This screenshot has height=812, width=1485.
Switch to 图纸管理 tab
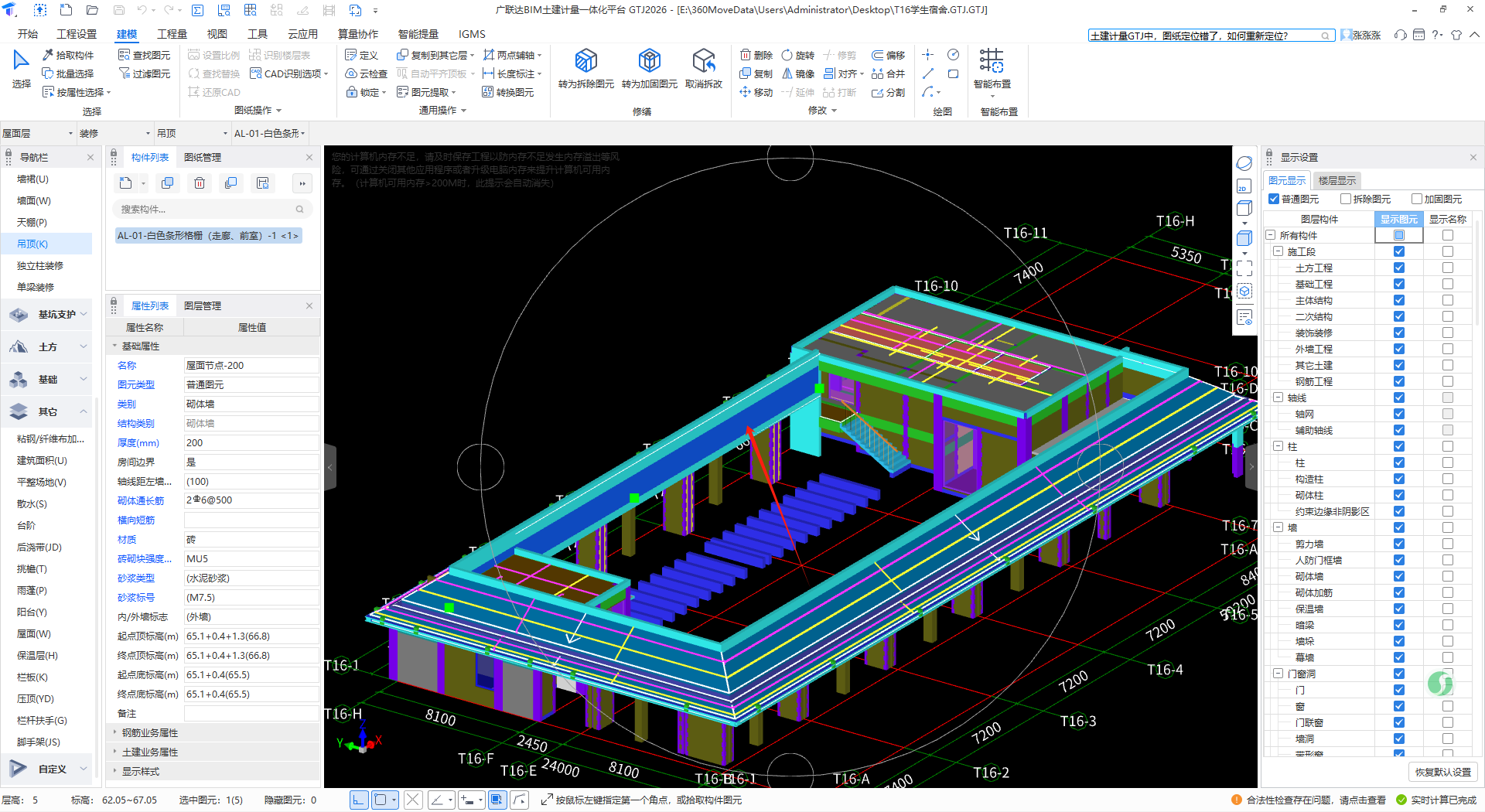[x=203, y=157]
